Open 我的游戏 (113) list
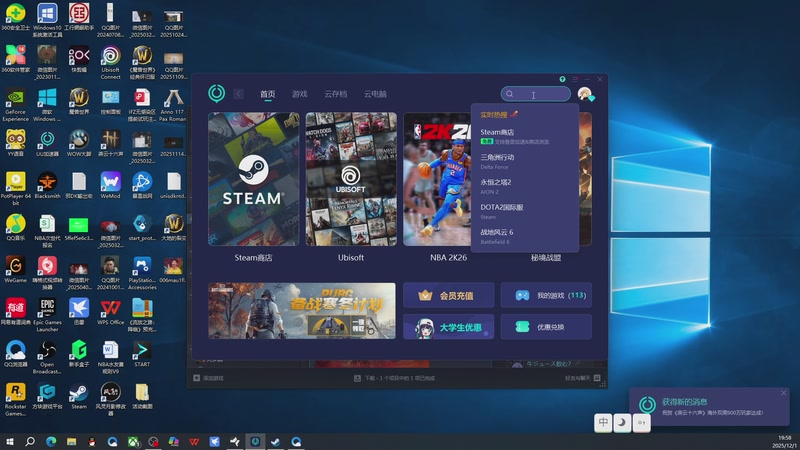The height and width of the screenshot is (450, 800). [x=546, y=295]
